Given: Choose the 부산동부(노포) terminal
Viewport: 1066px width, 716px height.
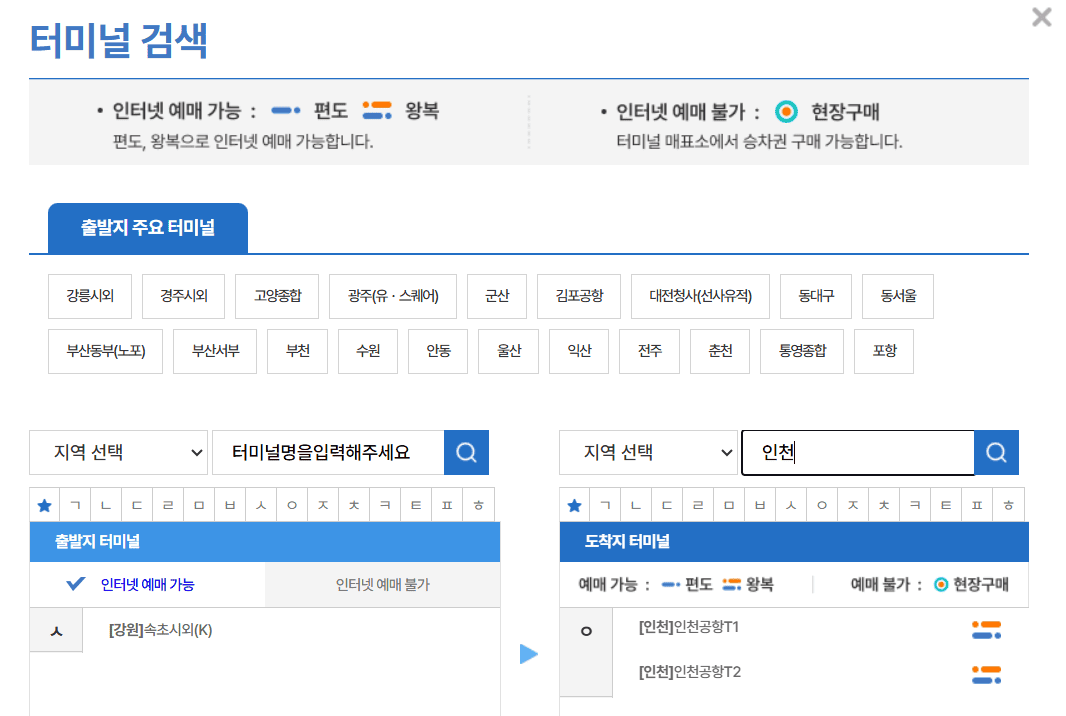Looking at the screenshot, I should [105, 352].
